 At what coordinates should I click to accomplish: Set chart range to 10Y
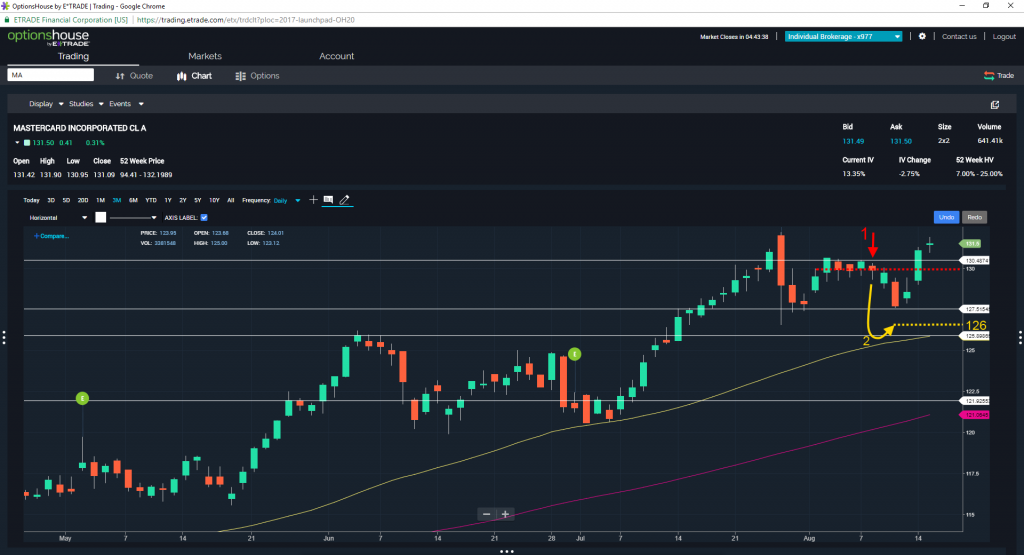coord(214,200)
